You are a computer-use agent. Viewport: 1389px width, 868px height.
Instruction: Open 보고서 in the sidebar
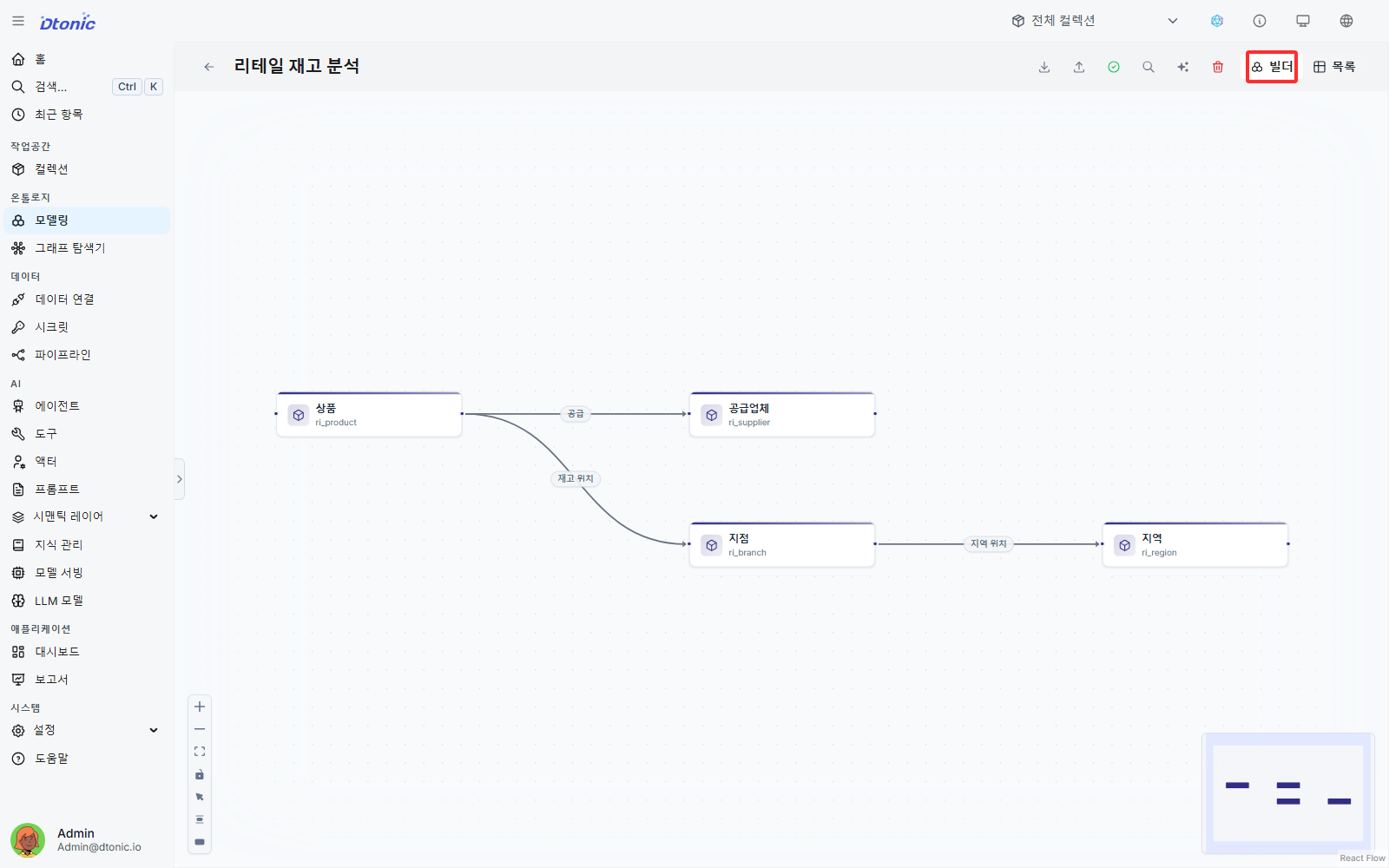pyautogui.click(x=87, y=680)
